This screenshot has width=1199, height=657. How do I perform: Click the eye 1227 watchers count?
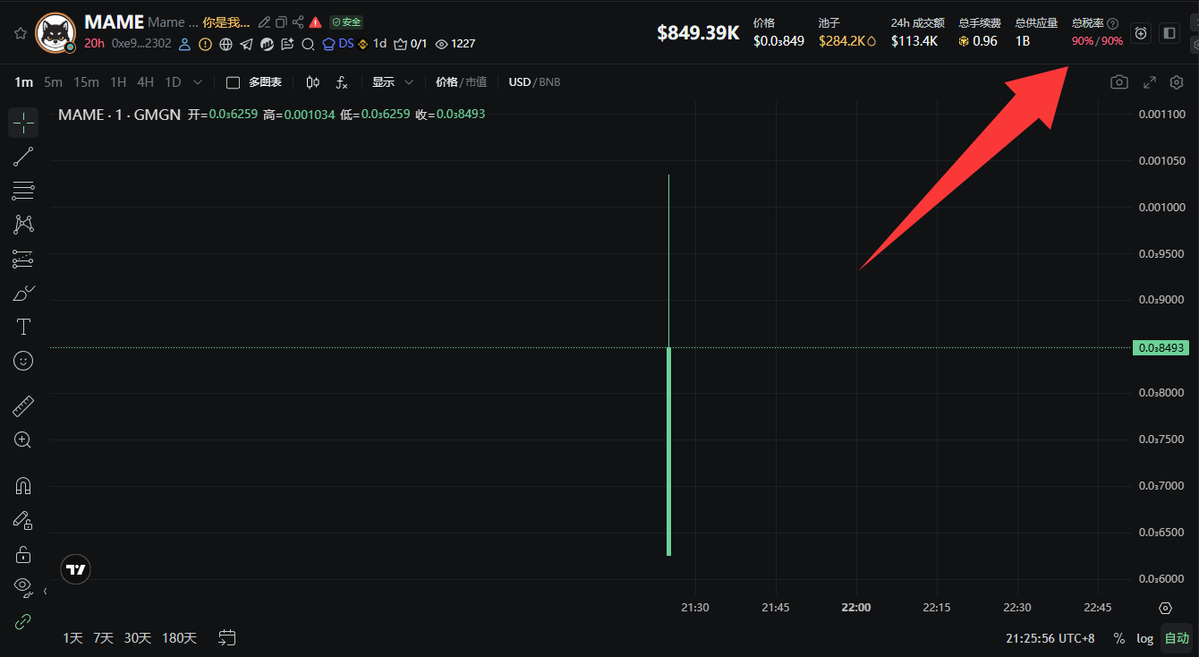pos(455,44)
